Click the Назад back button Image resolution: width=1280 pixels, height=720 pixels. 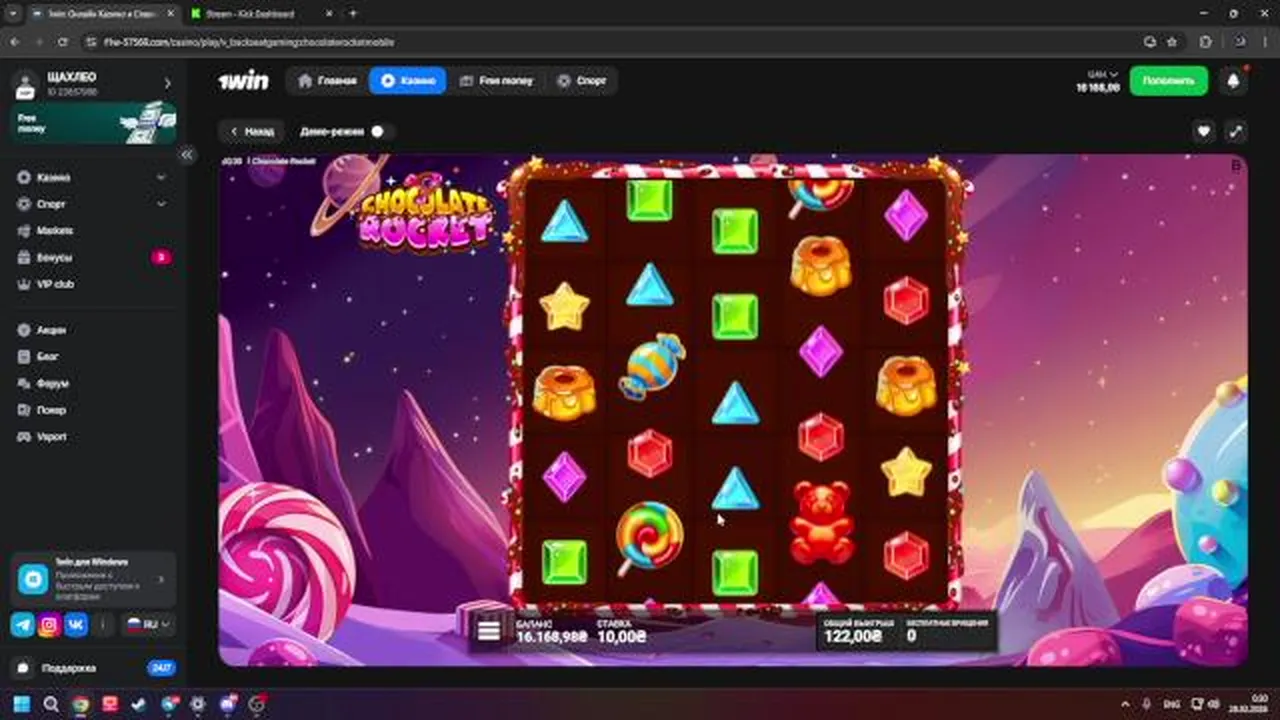point(251,131)
